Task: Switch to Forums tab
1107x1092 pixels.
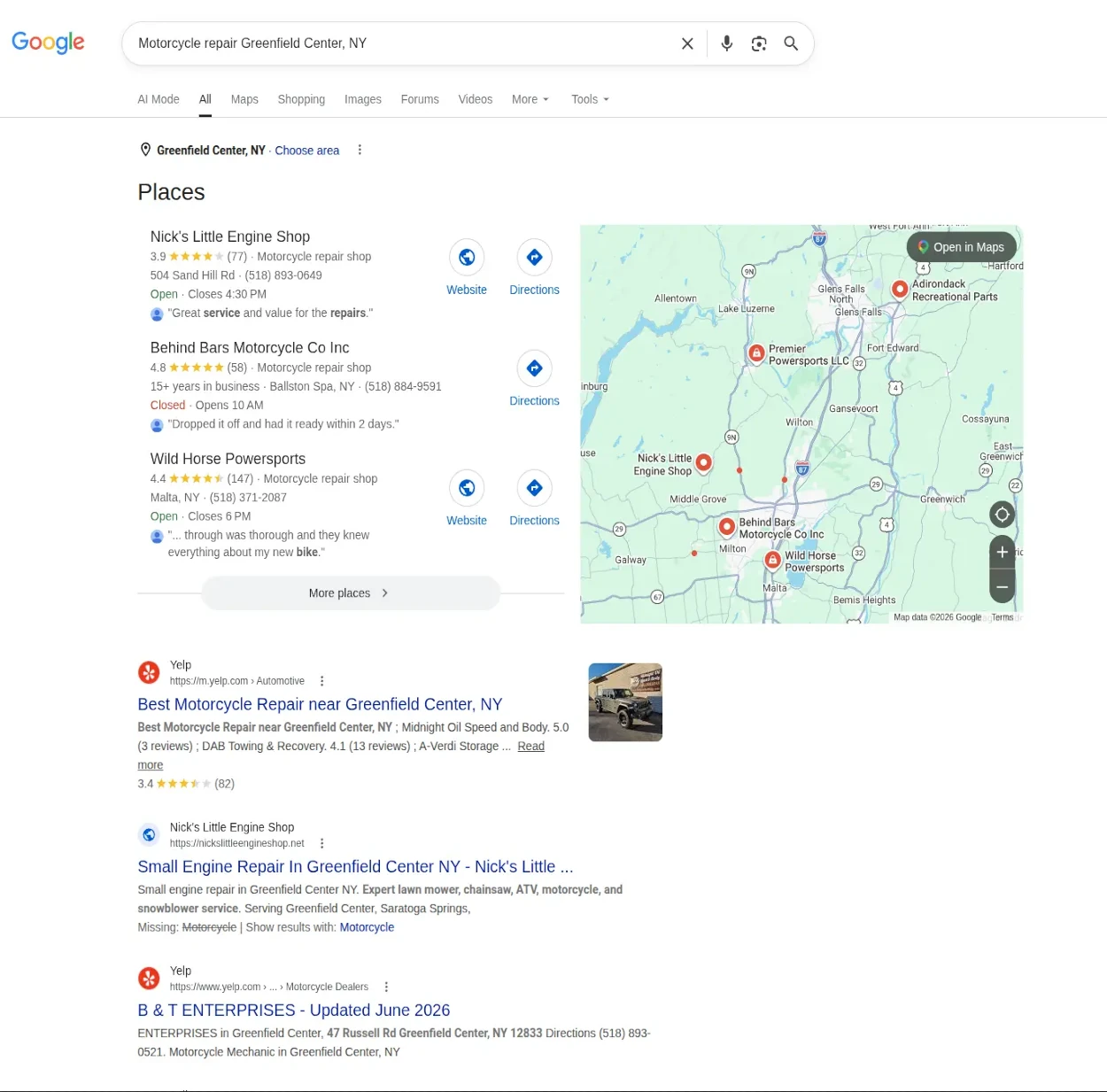Action: coord(420,99)
